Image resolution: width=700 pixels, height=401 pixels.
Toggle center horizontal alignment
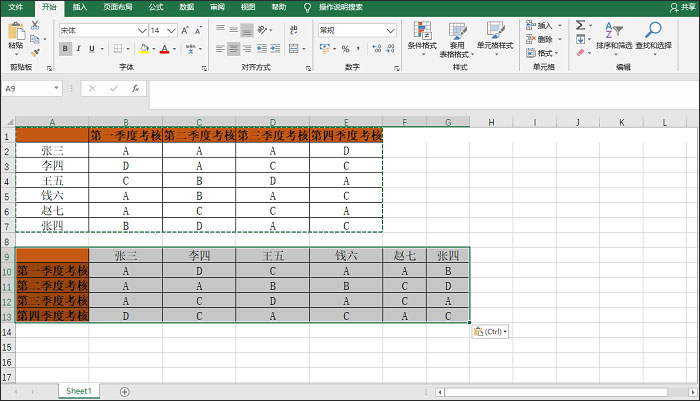coord(233,48)
